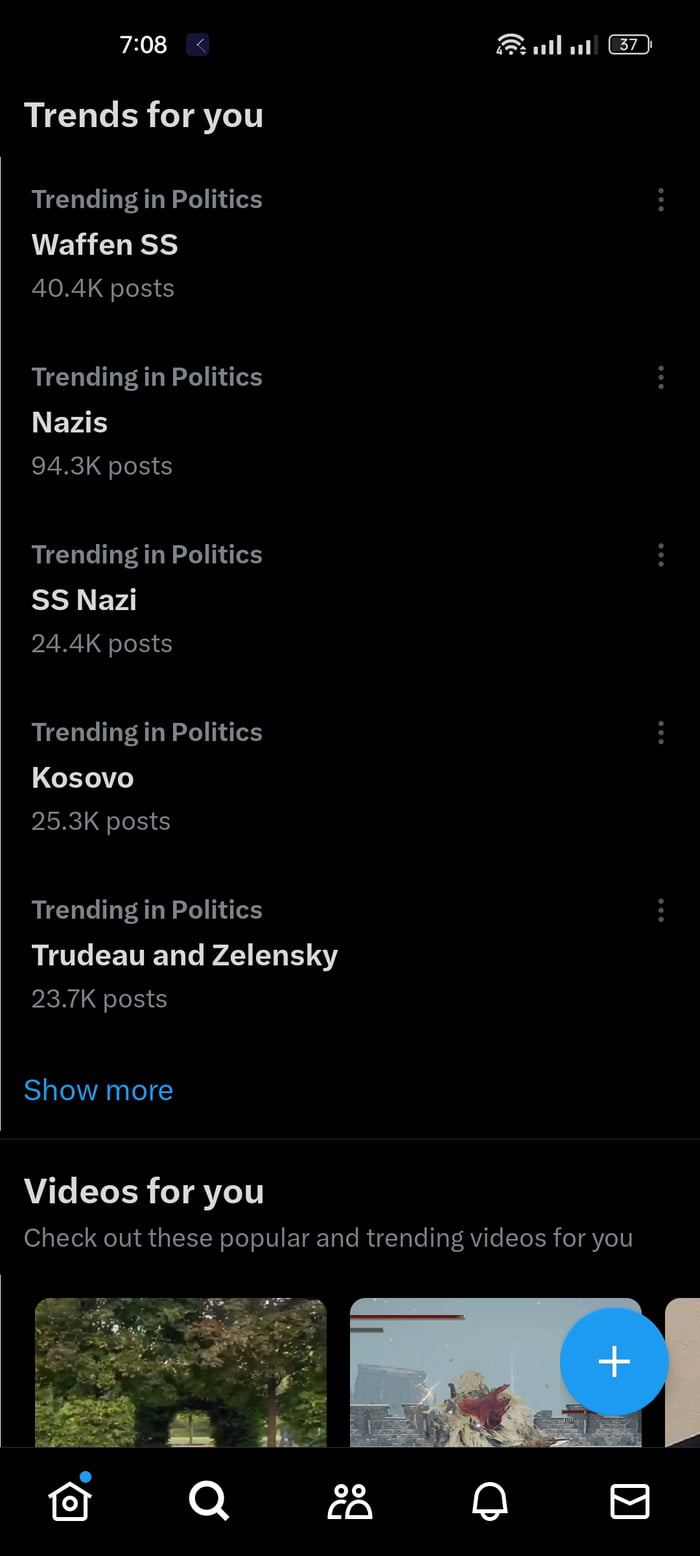The width and height of the screenshot is (700, 1556).
Task: Tap the blue compose post button
Action: pos(613,1361)
